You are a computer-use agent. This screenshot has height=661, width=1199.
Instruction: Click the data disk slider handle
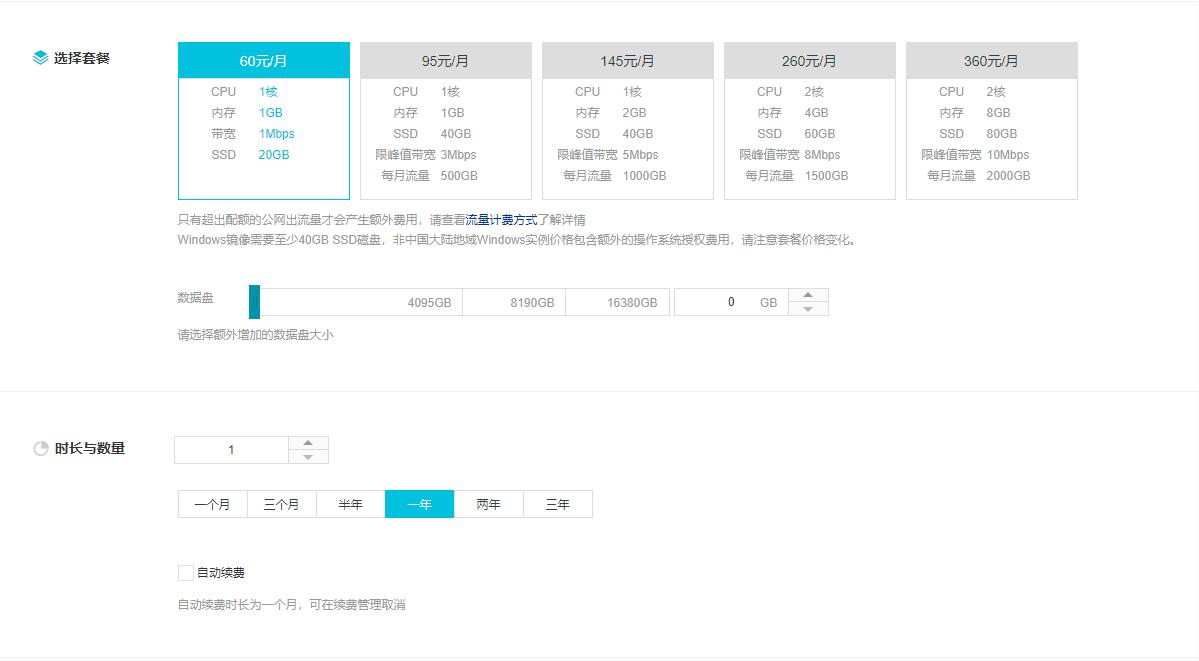click(x=257, y=301)
